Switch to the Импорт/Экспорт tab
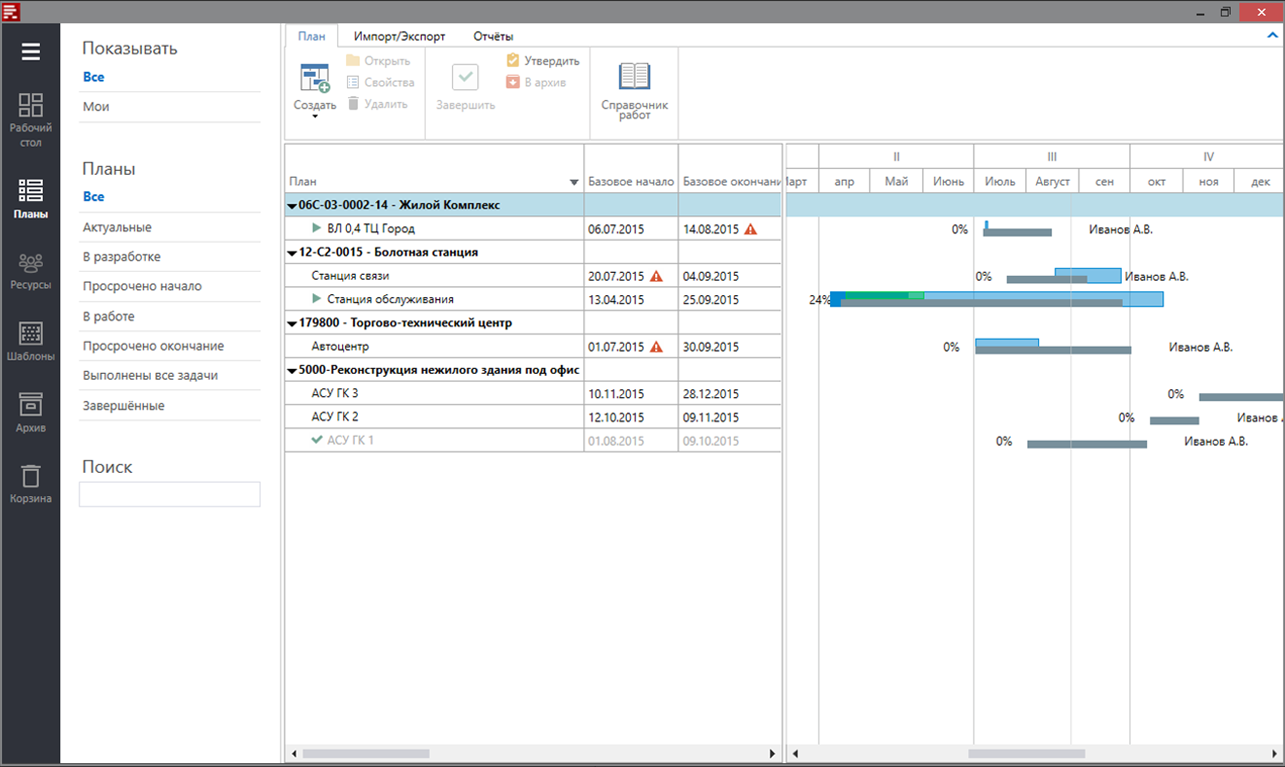 [399, 36]
